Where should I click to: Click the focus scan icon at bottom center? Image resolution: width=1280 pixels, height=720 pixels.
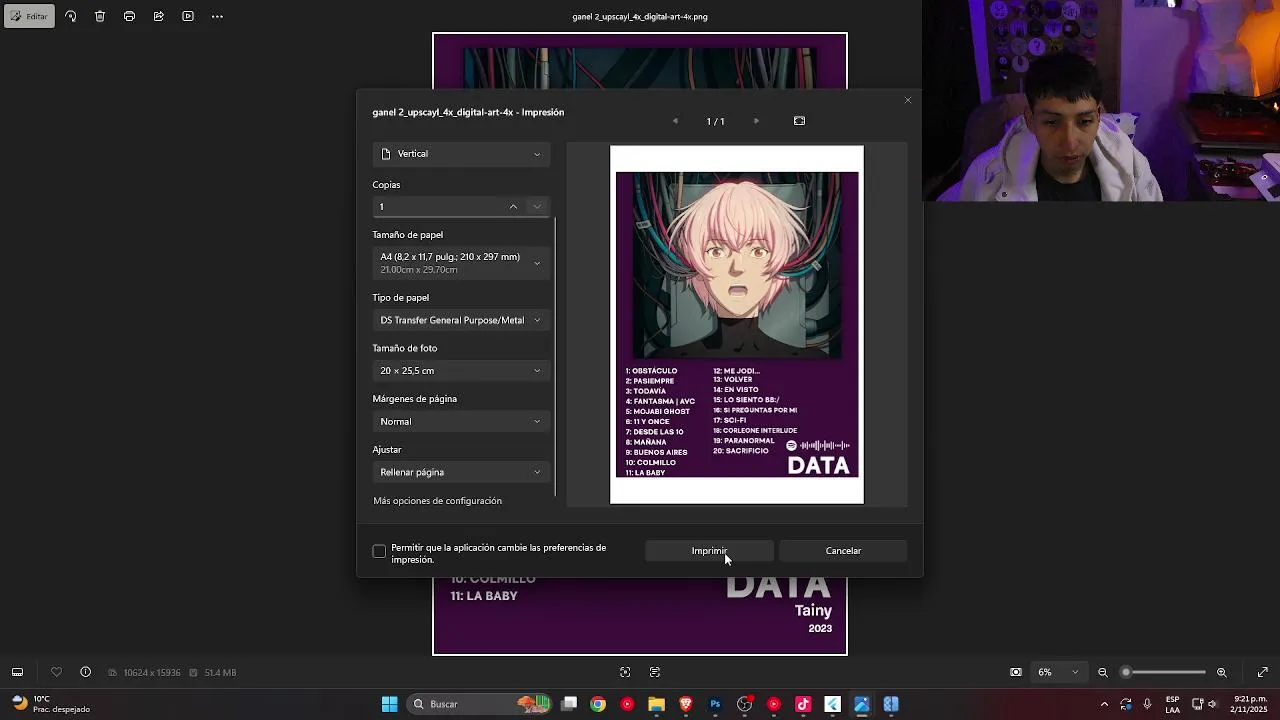625,672
